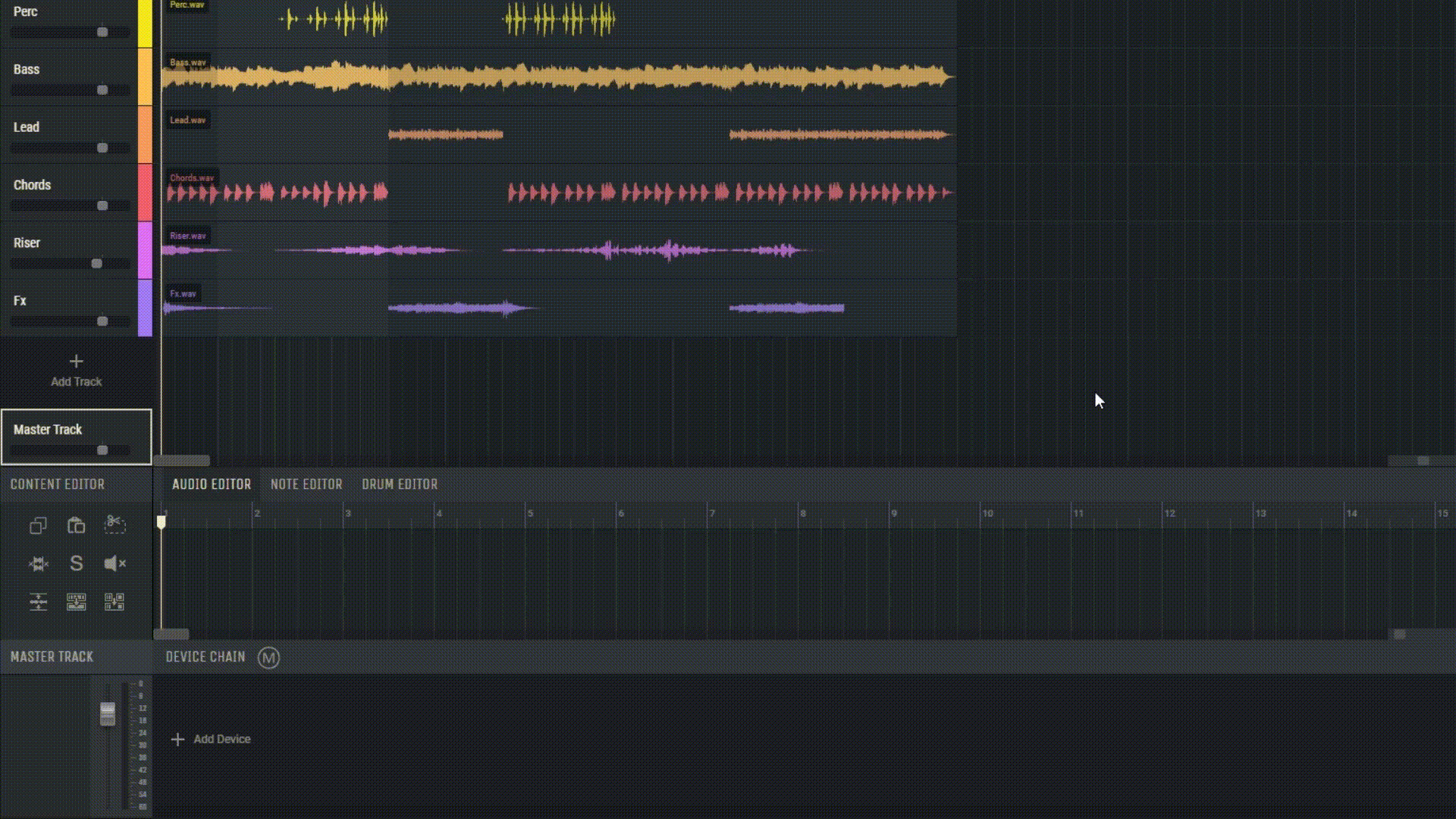The image size is (1456, 819).
Task: Click the Split clip icon
Action: (38, 563)
